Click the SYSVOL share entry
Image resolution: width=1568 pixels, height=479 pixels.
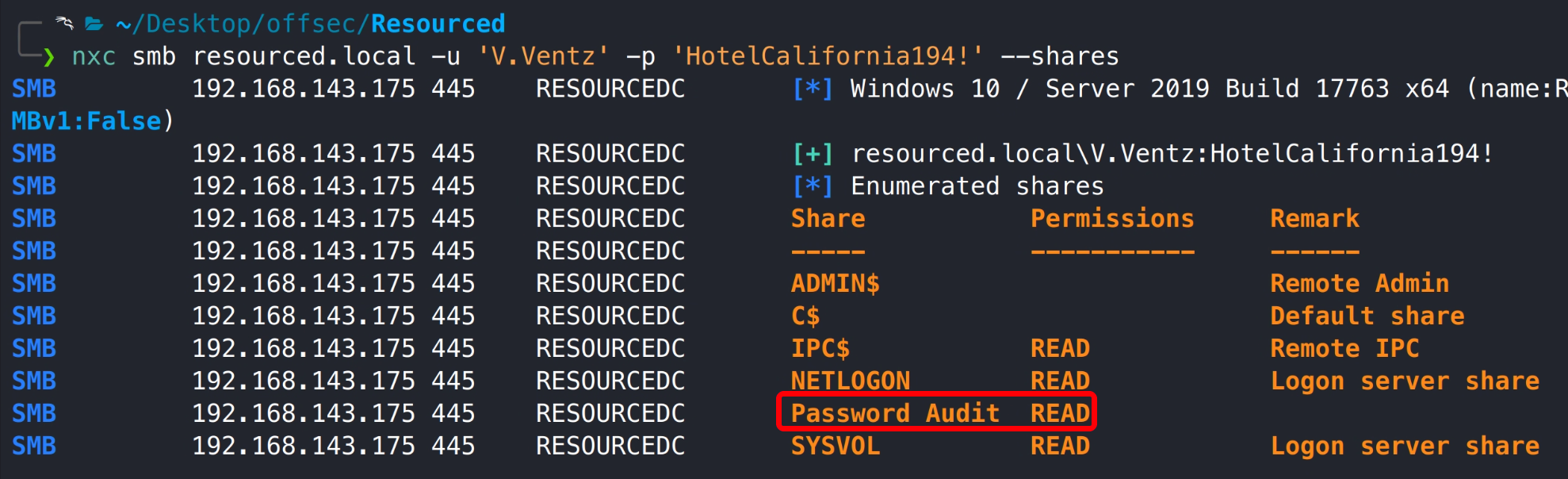coord(835,446)
